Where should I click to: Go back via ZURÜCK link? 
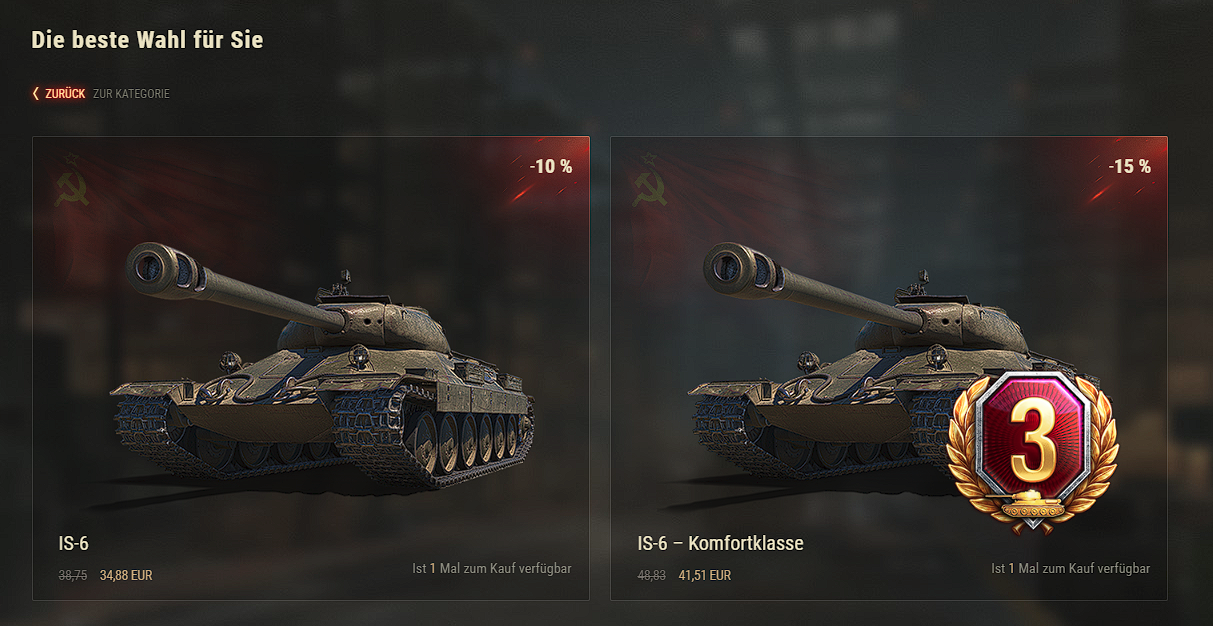pyautogui.click(x=65, y=94)
